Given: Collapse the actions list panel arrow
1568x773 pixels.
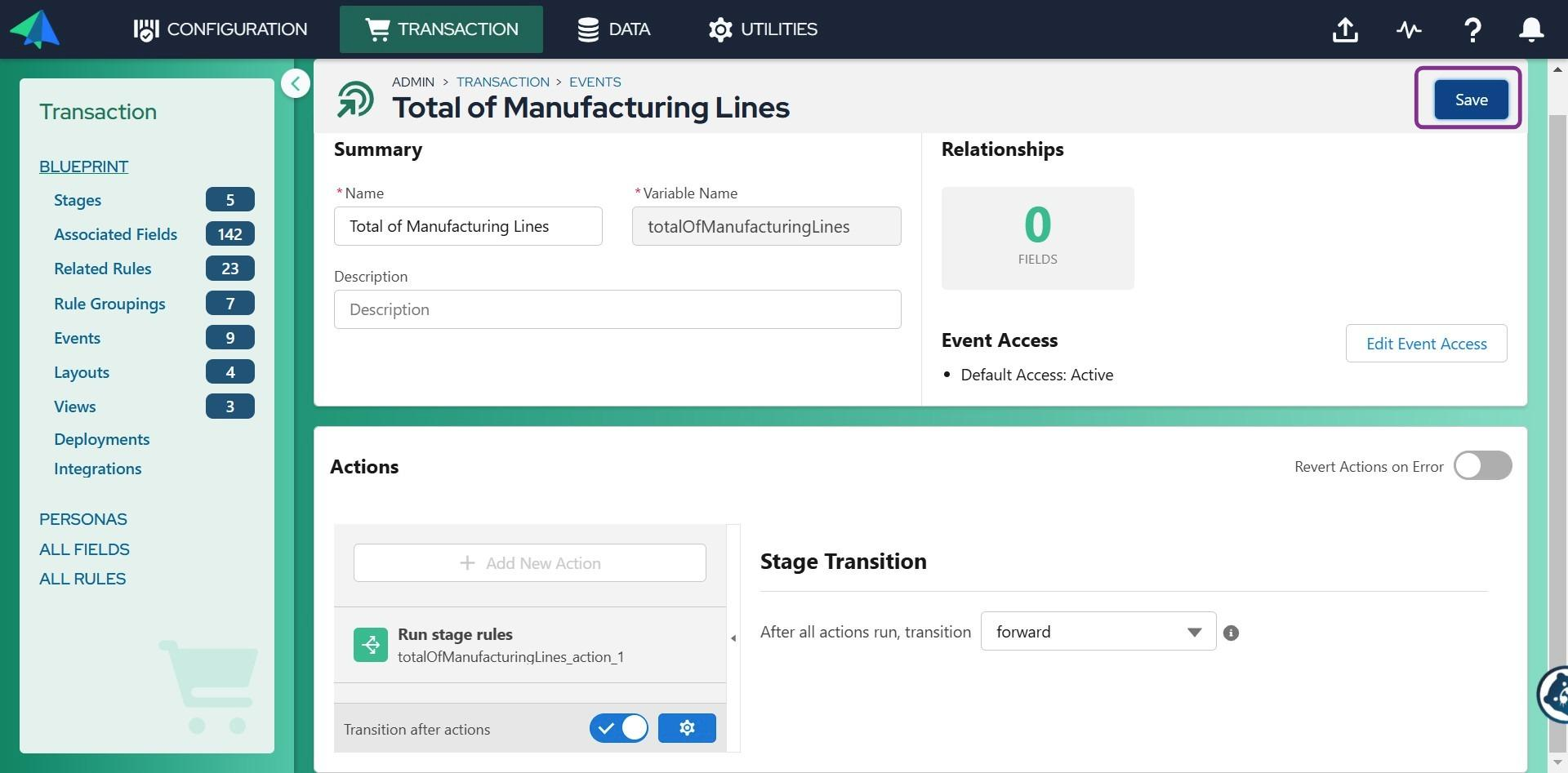Looking at the screenshot, I should 733,638.
